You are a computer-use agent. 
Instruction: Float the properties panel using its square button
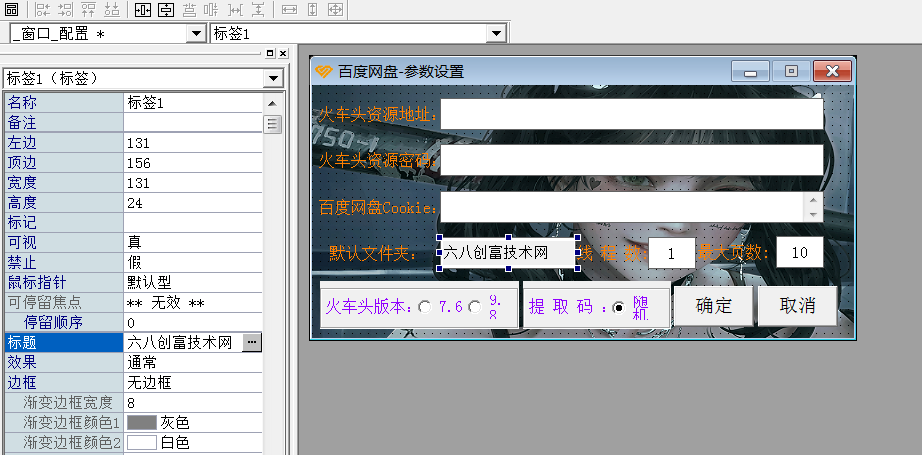click(x=270, y=53)
